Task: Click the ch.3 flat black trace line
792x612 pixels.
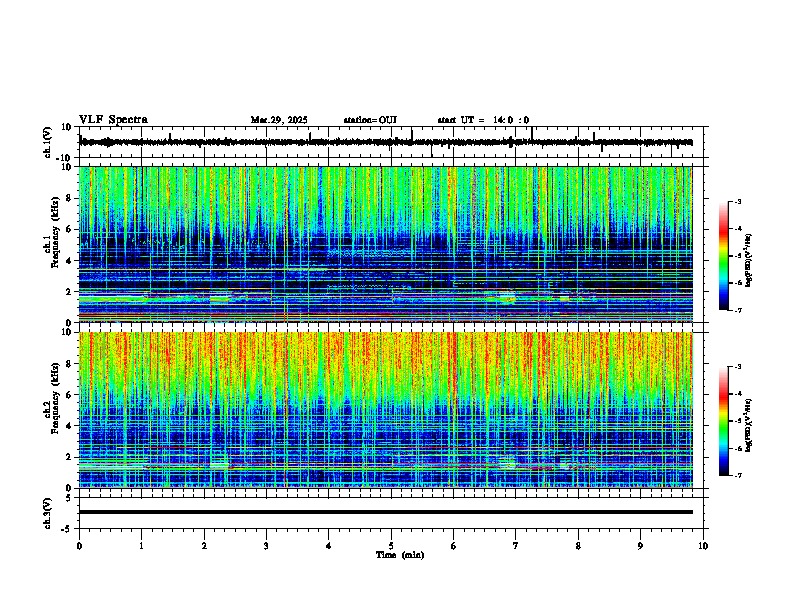Action: [385, 512]
